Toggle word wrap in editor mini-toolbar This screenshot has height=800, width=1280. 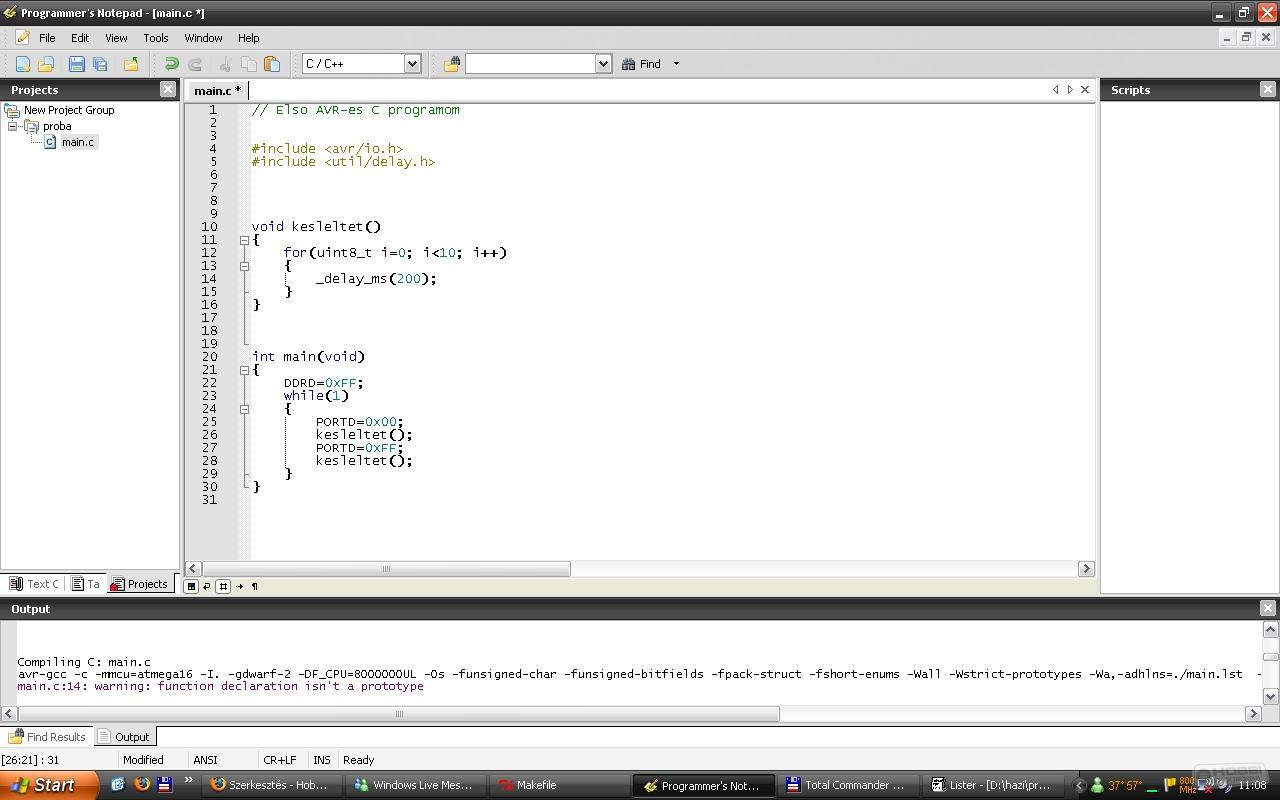point(207,586)
